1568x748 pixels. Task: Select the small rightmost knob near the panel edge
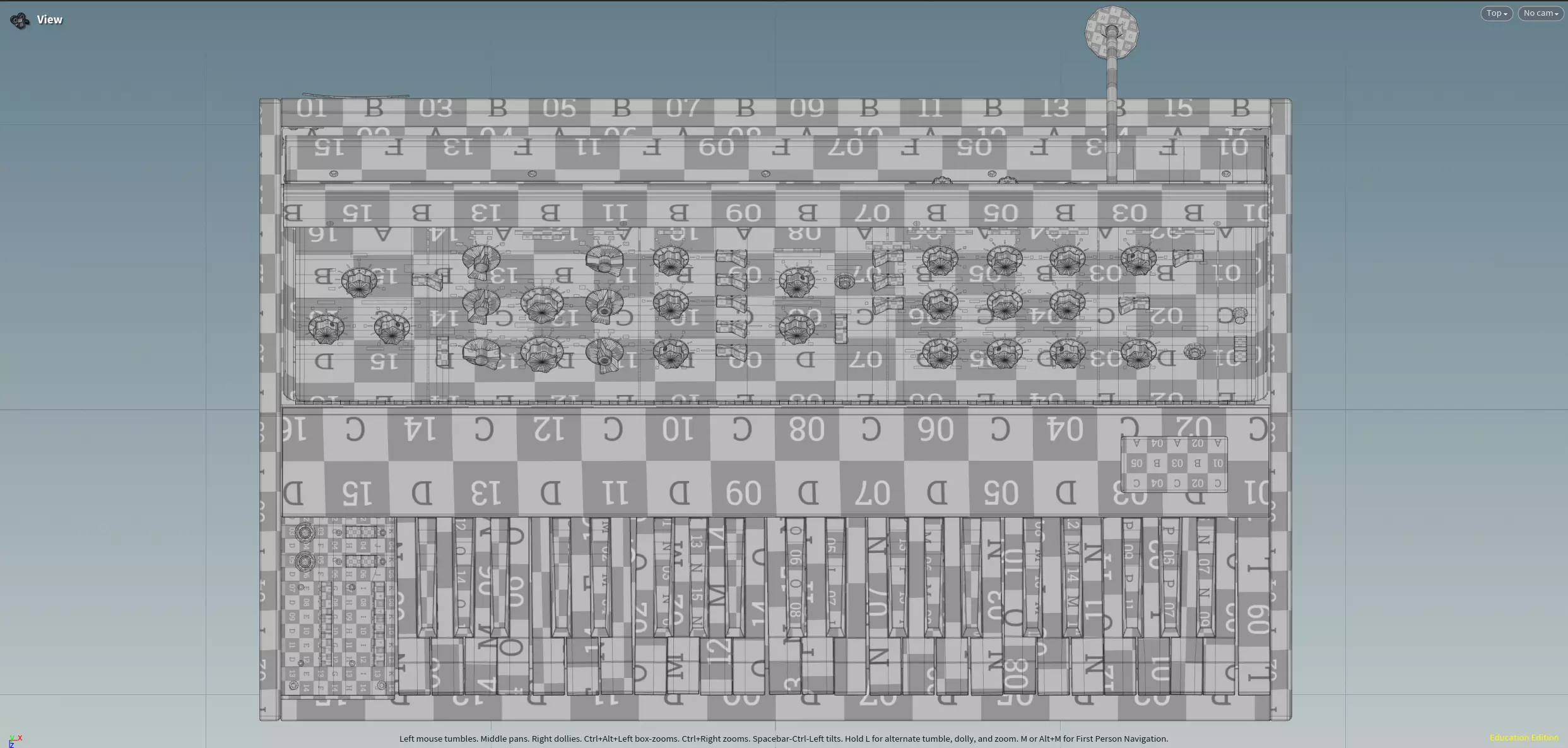1240,315
